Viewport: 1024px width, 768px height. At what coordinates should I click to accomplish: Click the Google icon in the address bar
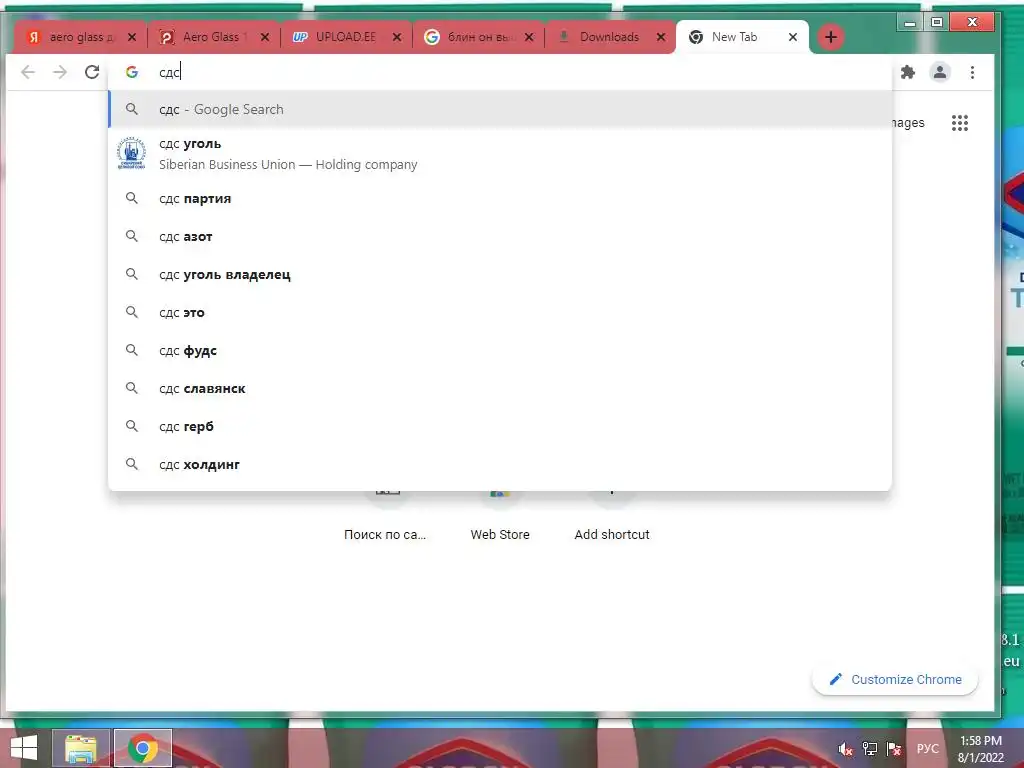132,72
